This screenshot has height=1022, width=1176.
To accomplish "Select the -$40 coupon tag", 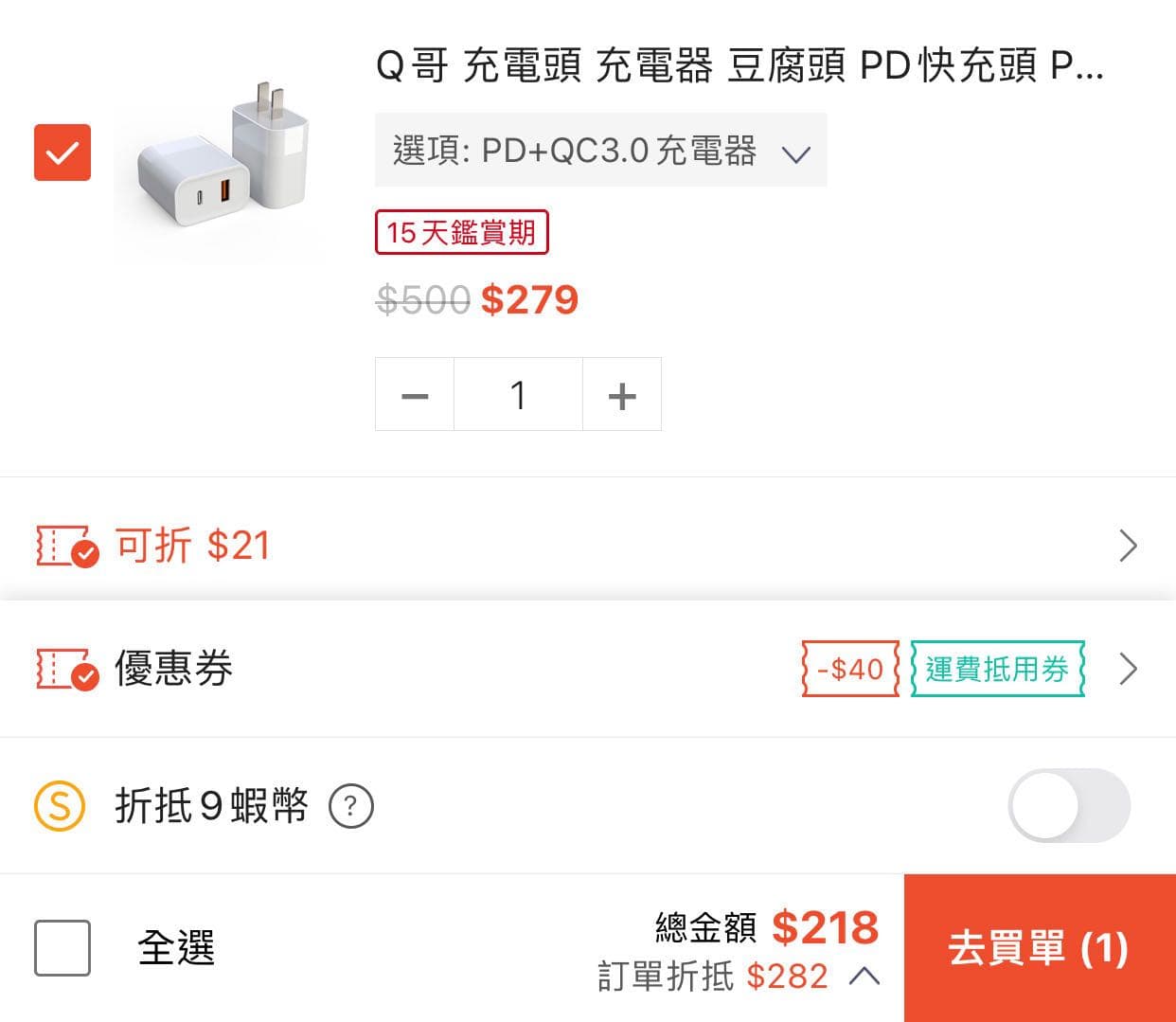I will tap(848, 669).
